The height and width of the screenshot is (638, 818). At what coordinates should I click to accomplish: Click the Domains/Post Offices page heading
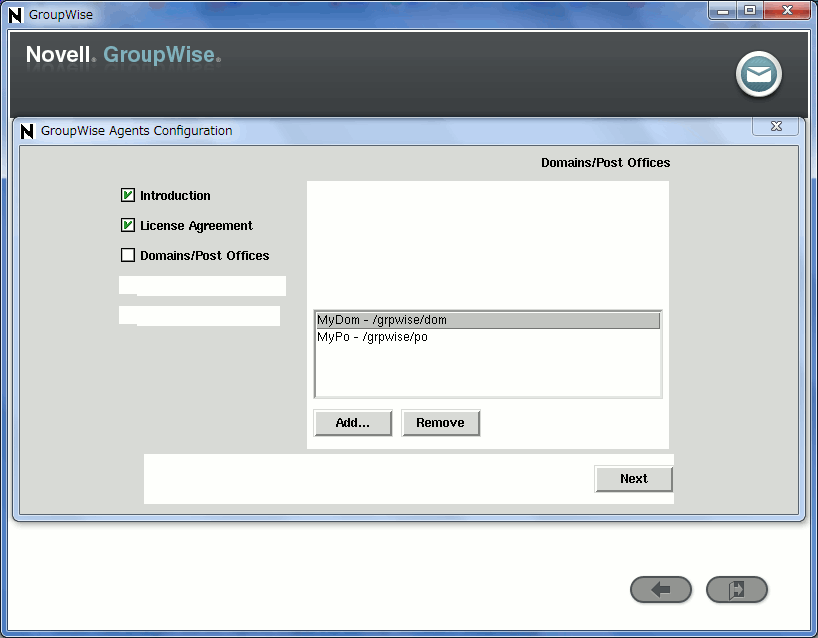[x=605, y=163]
